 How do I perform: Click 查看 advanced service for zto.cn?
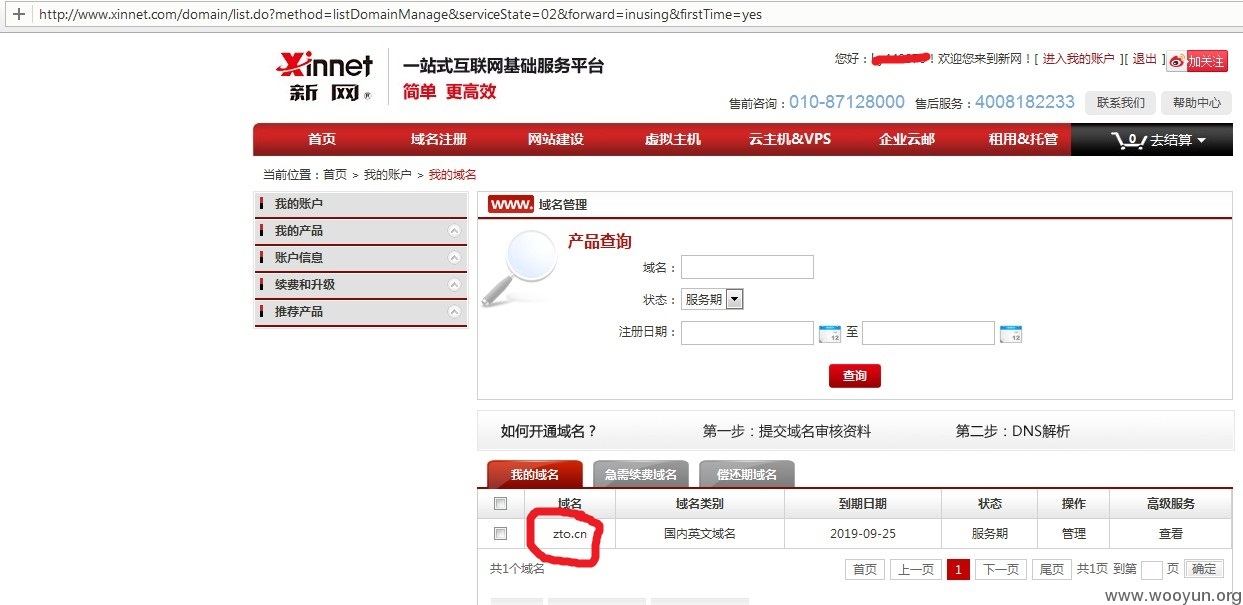(1171, 534)
